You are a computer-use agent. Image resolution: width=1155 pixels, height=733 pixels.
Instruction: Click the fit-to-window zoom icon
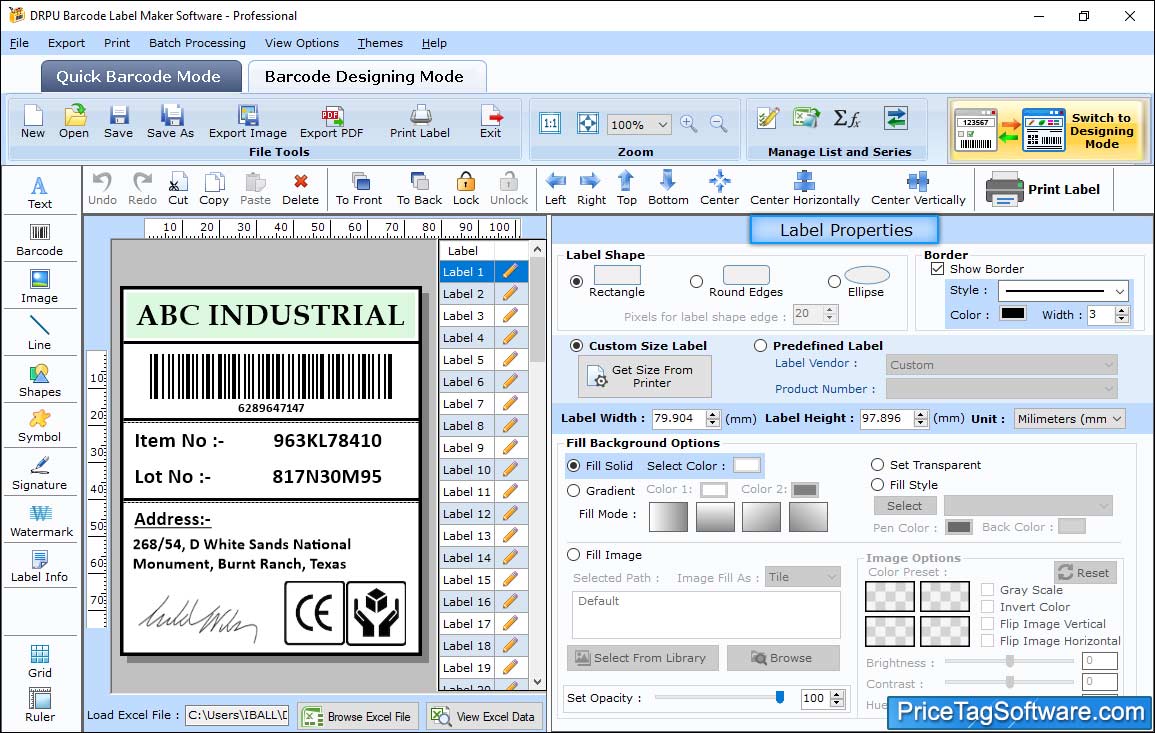[588, 123]
